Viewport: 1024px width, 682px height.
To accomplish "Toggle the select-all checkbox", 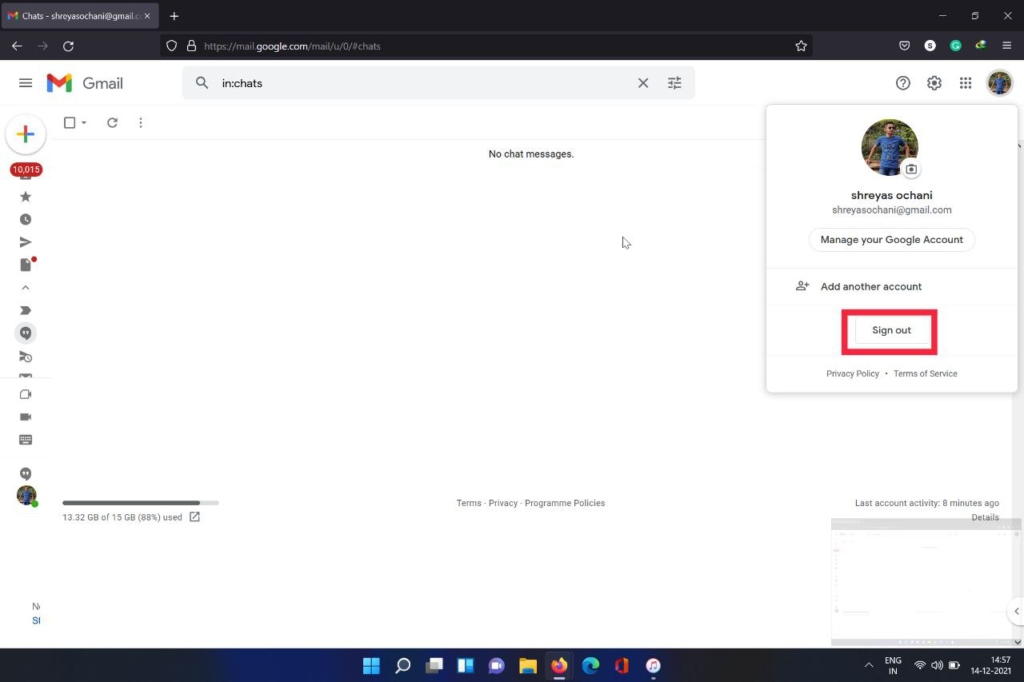I will 69,123.
